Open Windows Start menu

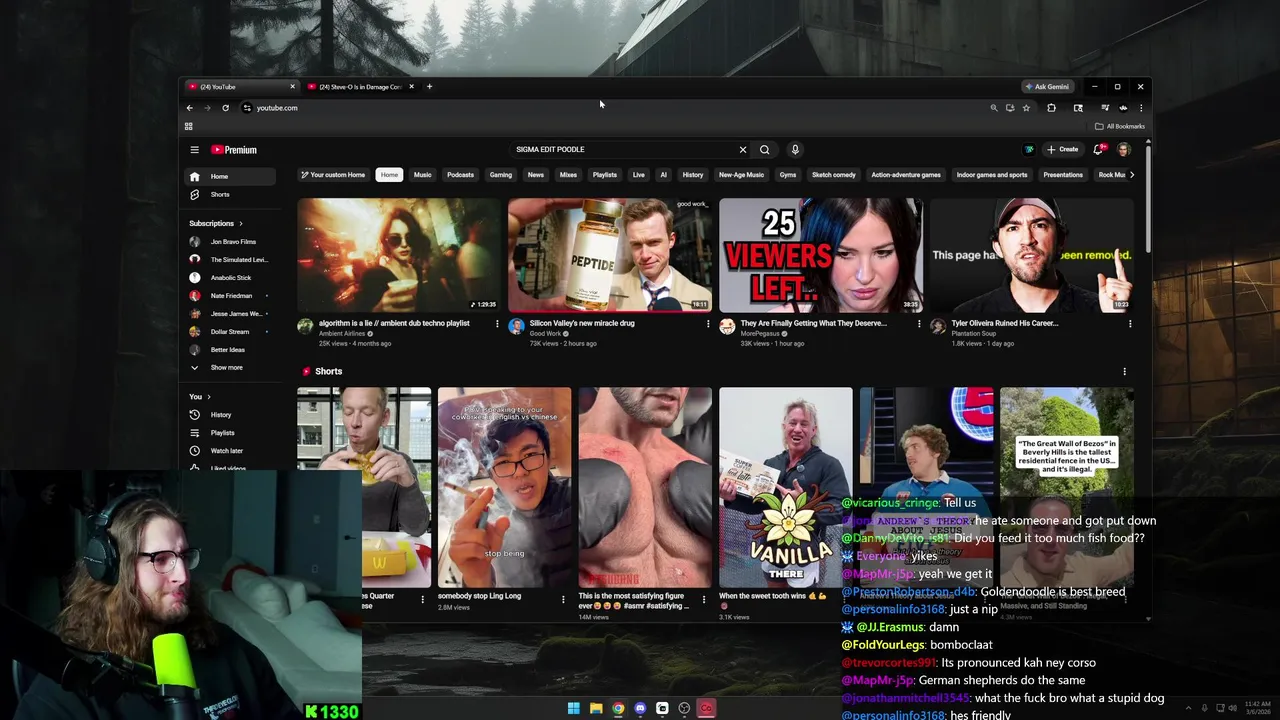(x=574, y=708)
